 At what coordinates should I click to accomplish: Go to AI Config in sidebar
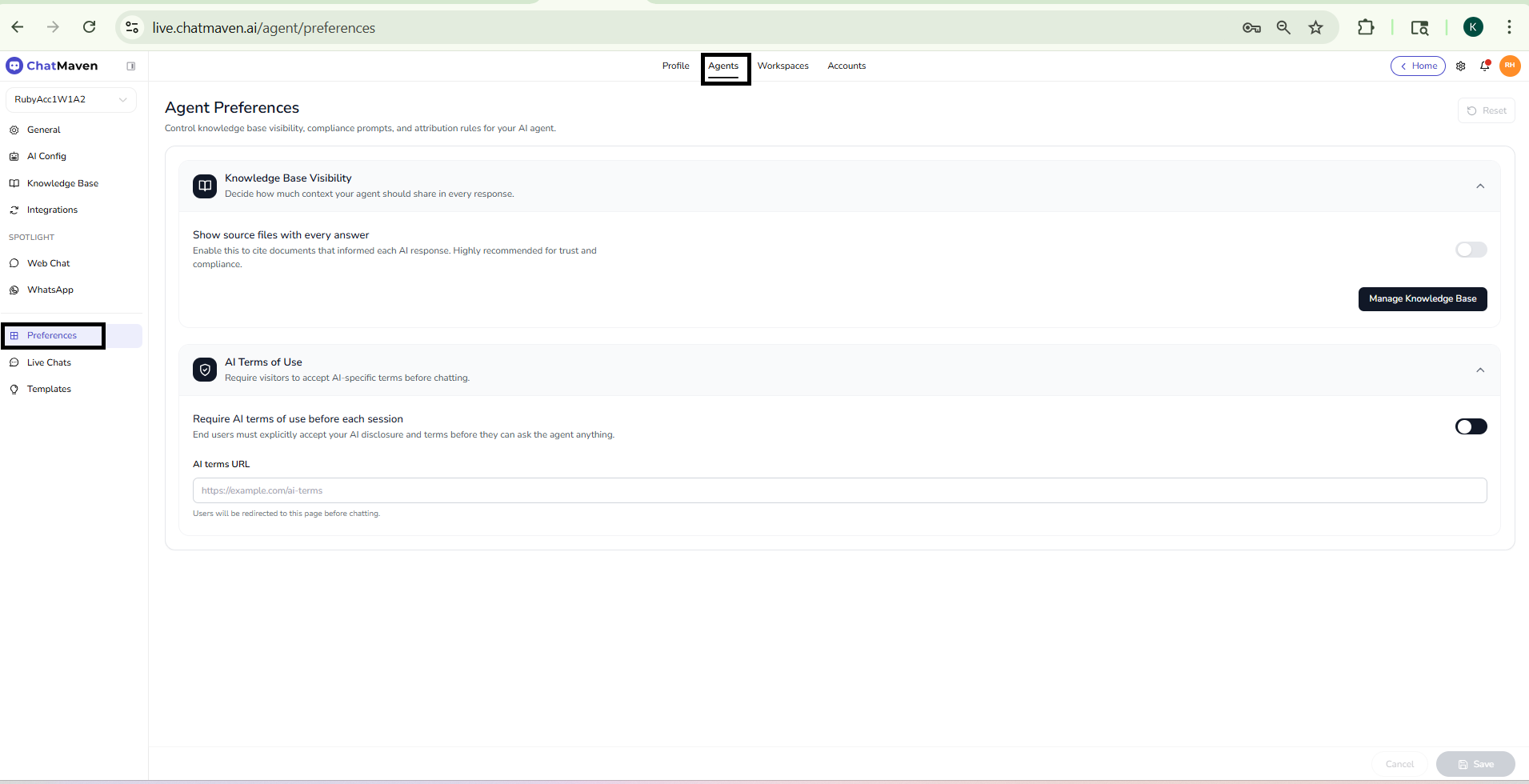click(x=46, y=156)
